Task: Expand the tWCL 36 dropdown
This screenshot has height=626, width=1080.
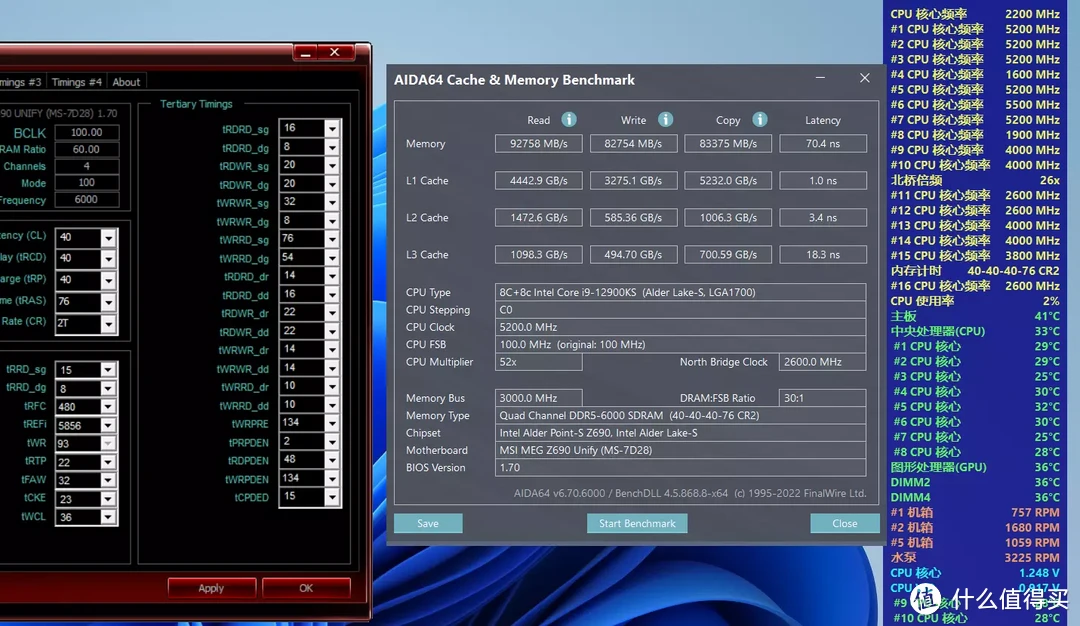Action: (x=107, y=517)
